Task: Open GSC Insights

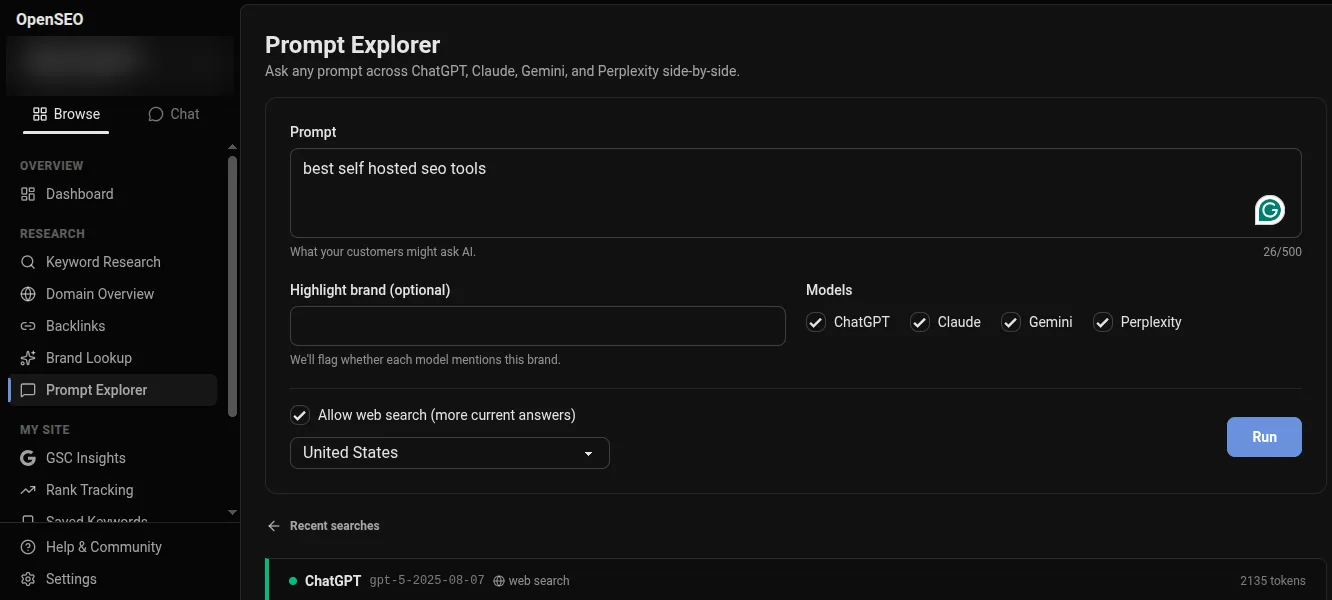Action: (112, 458)
